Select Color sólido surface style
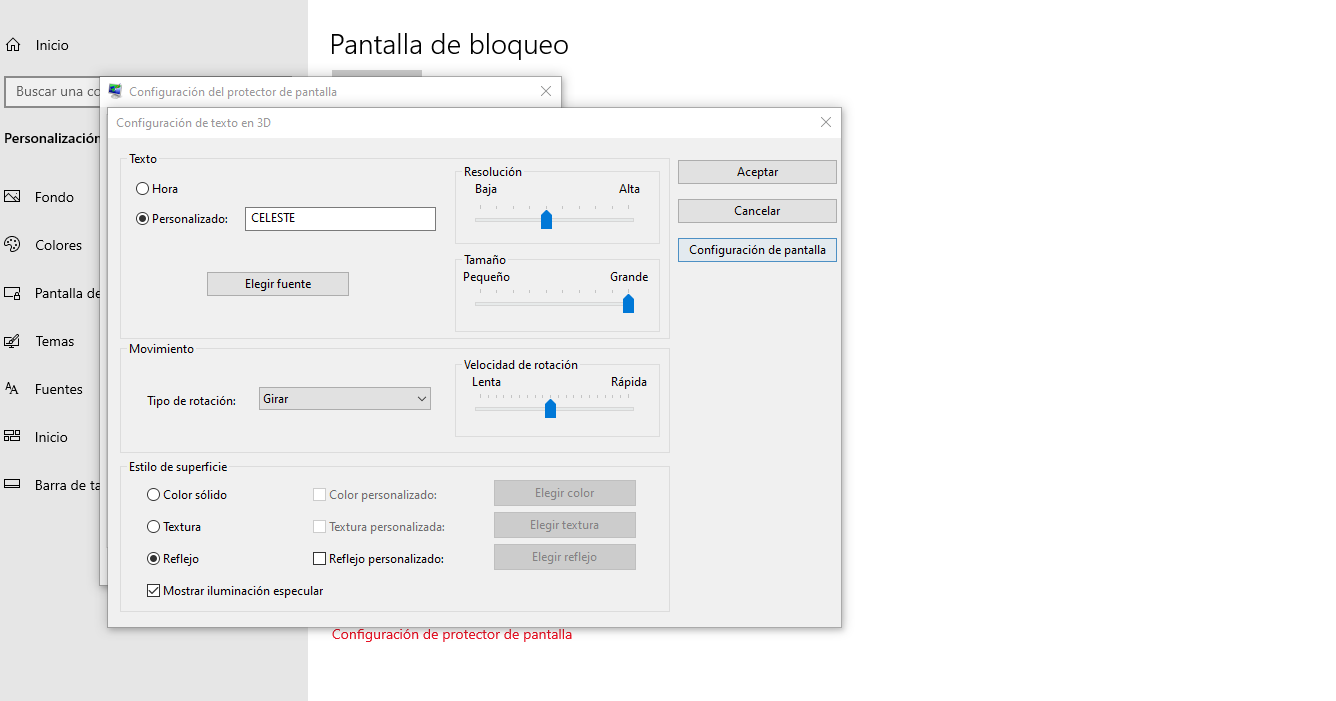This screenshot has width=1336, height=701. 154,495
